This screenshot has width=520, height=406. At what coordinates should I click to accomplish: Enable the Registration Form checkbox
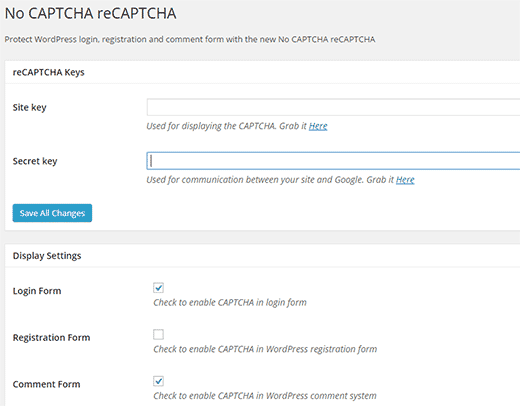[158, 334]
